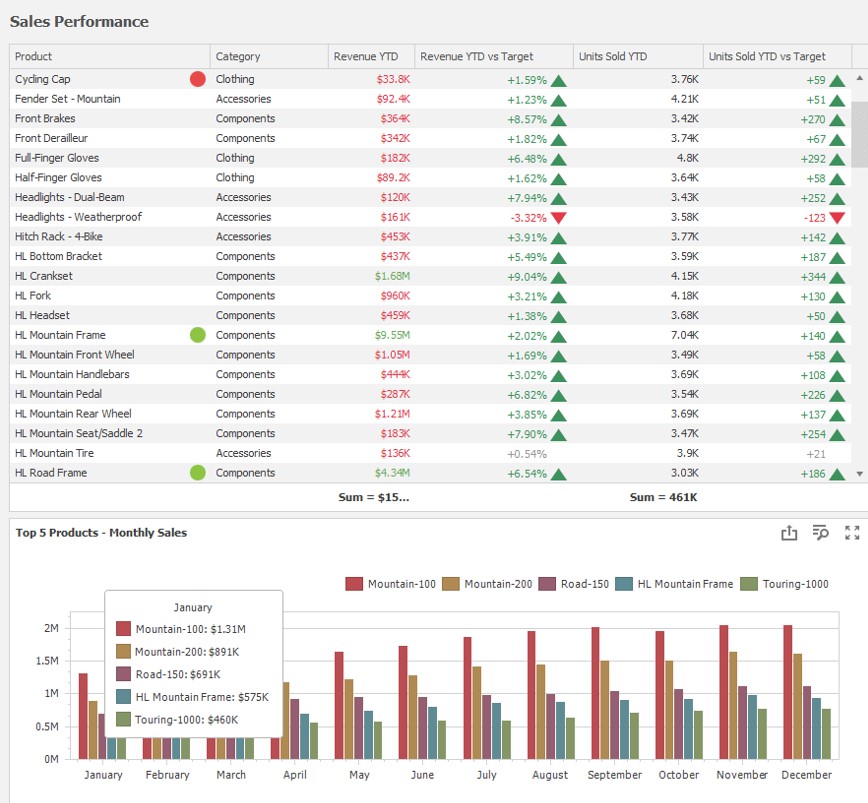
Task: Click the green indicator dot beside HL Road Frame
Action: coord(197,473)
